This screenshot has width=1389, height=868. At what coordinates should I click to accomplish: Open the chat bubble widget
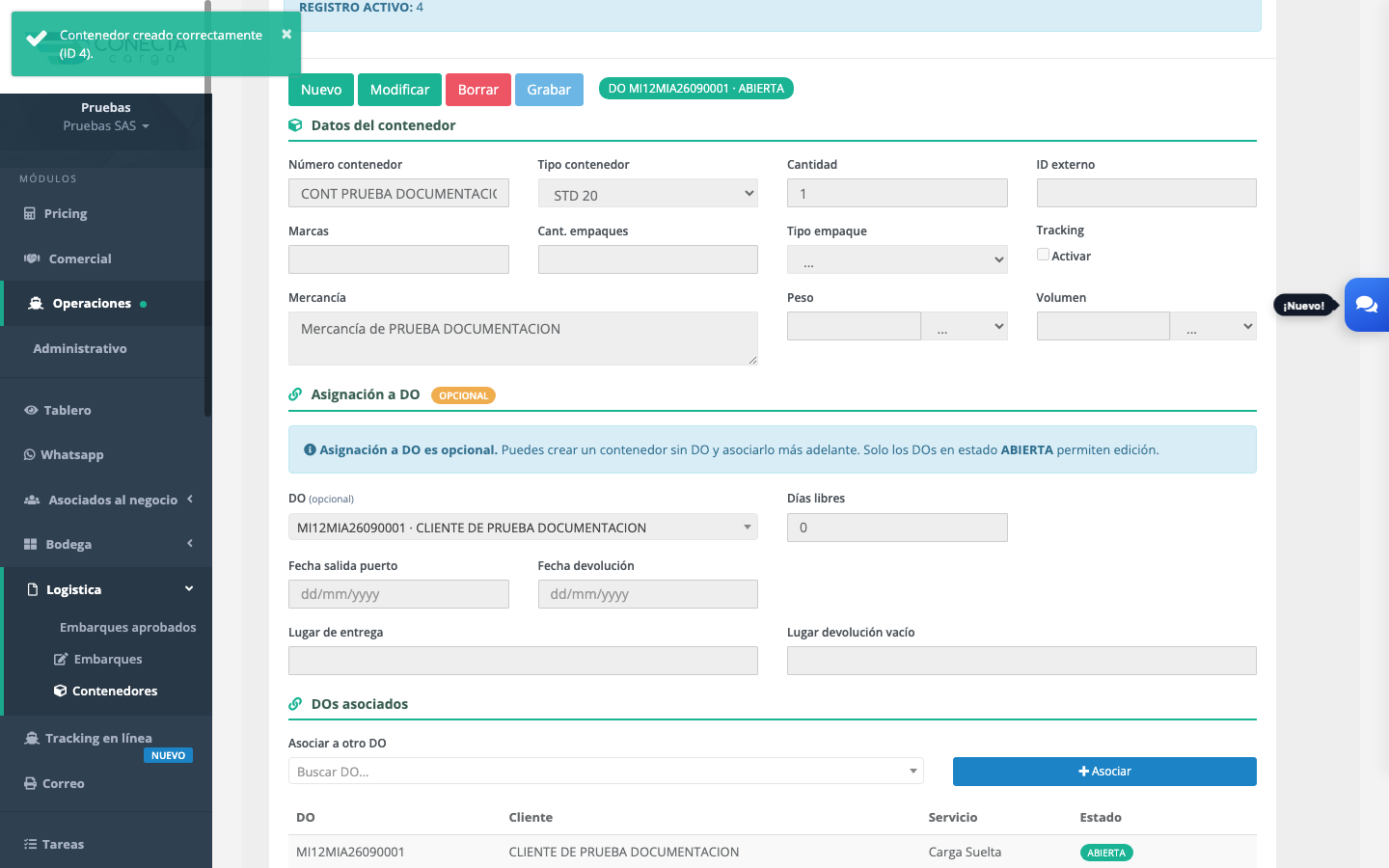tap(1366, 305)
